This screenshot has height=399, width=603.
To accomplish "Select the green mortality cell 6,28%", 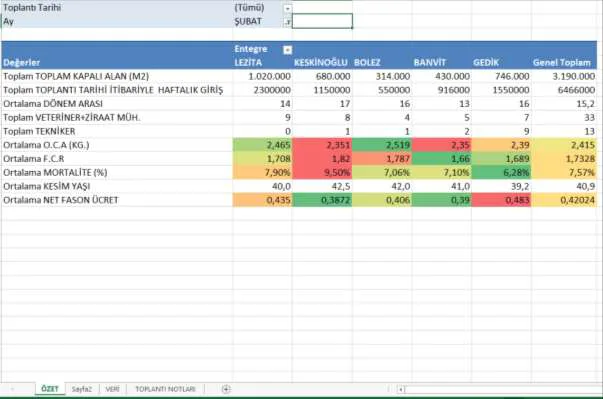I will pyautogui.click(x=501, y=173).
